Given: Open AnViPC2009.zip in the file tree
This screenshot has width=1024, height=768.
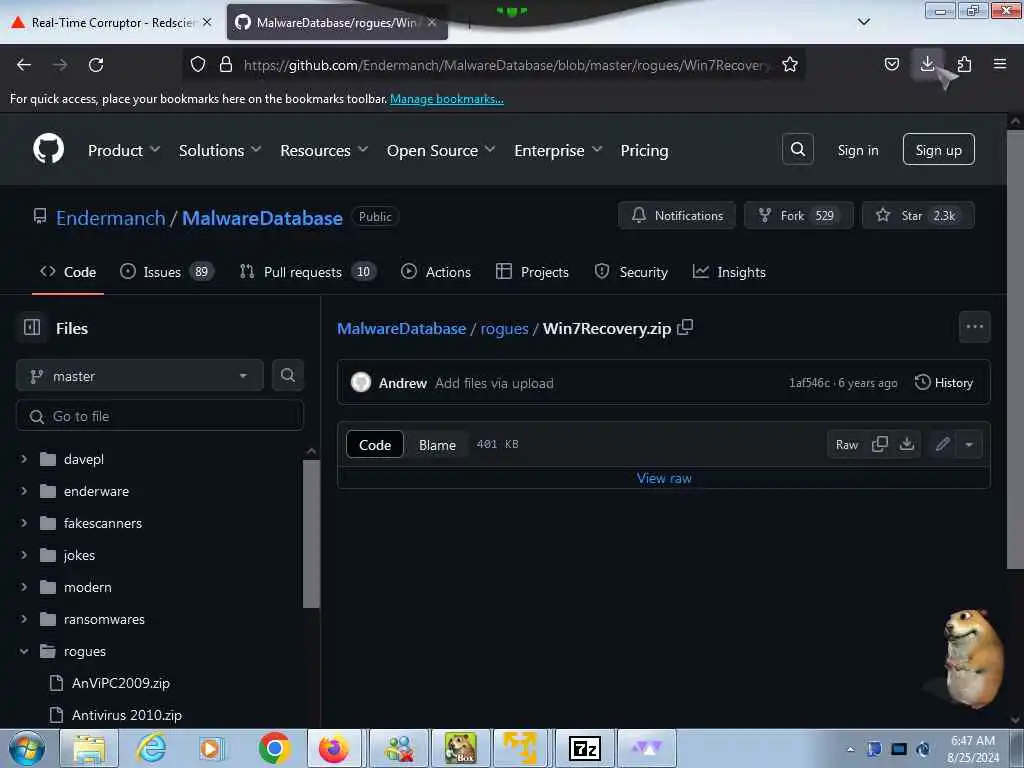Looking at the screenshot, I should 120,682.
